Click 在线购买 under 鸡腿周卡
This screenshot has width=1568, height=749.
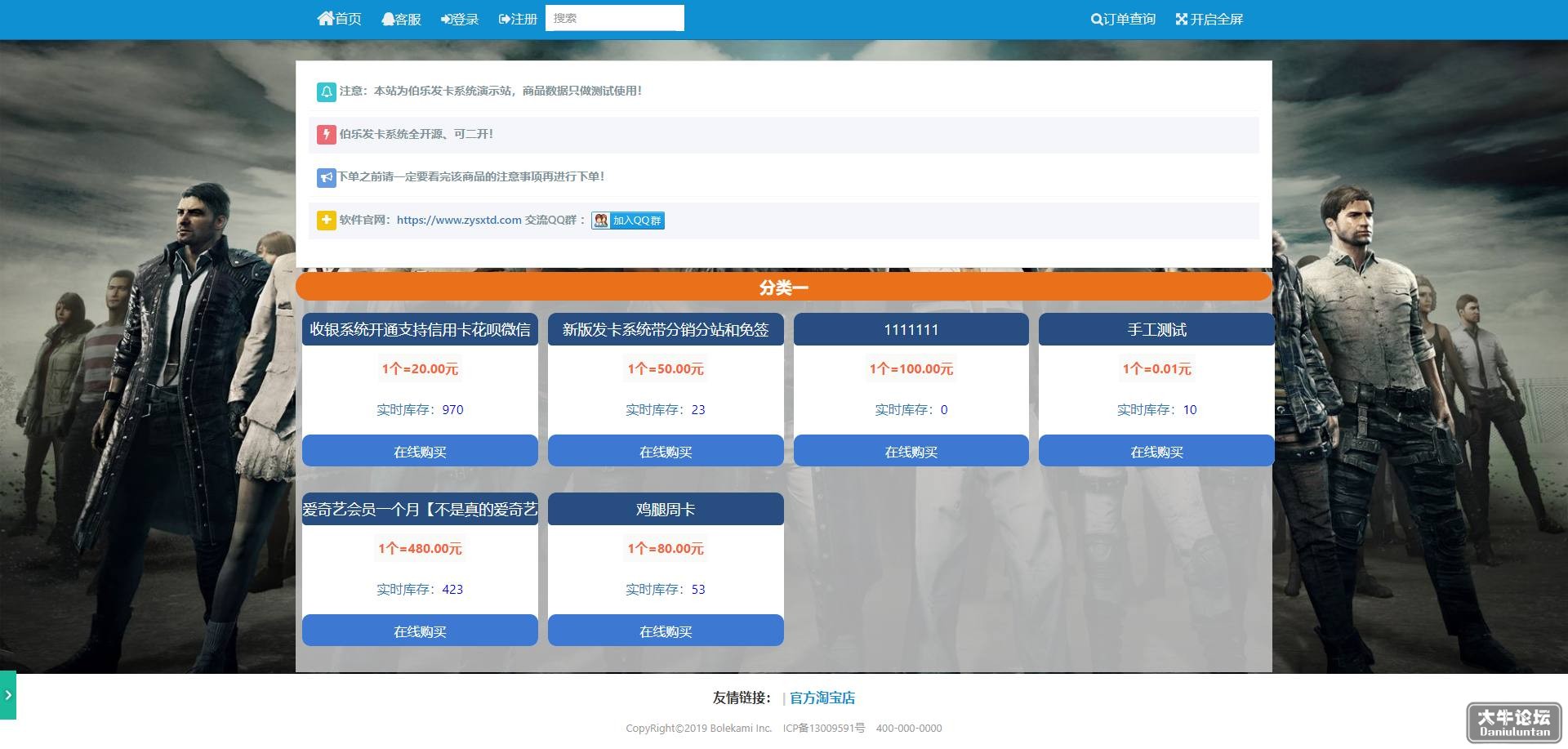click(x=666, y=631)
